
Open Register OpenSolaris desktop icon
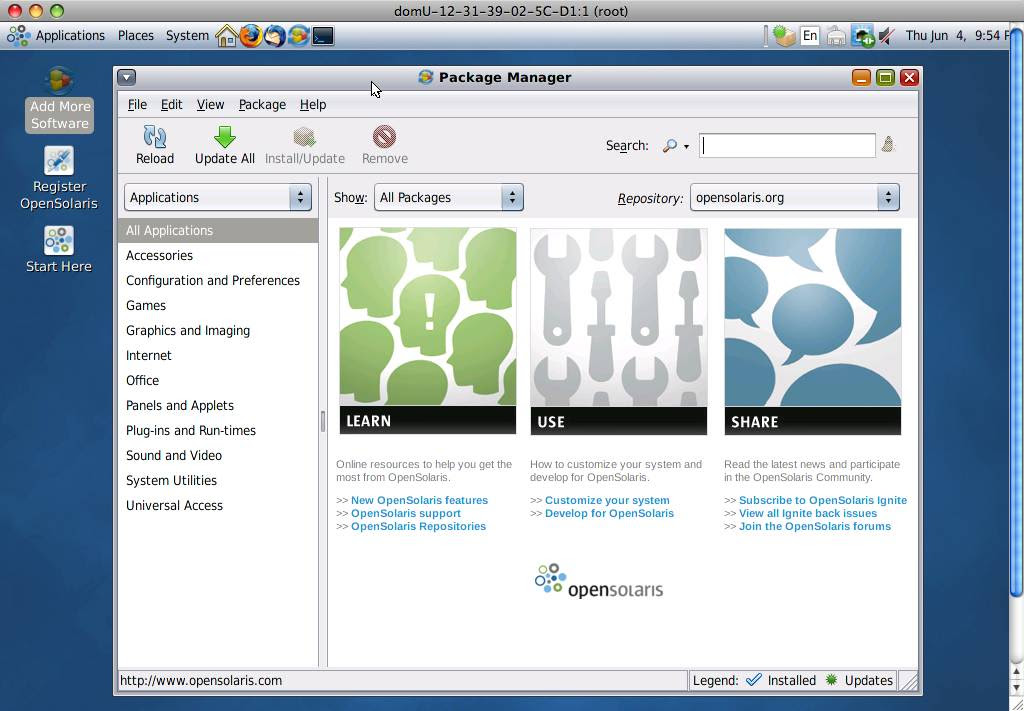tap(59, 178)
